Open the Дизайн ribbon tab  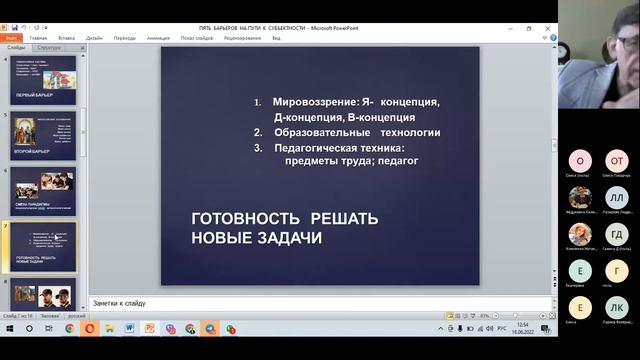[94, 38]
